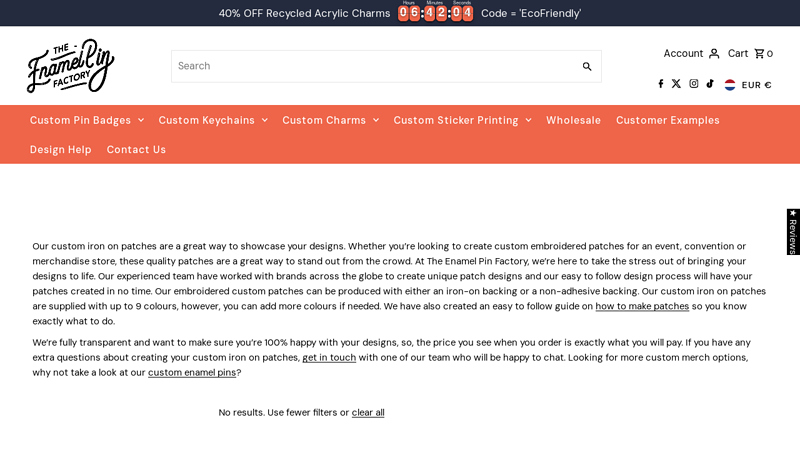Expand the Custom Sticker Printing menu
The width and height of the screenshot is (800, 450).
(x=462, y=120)
